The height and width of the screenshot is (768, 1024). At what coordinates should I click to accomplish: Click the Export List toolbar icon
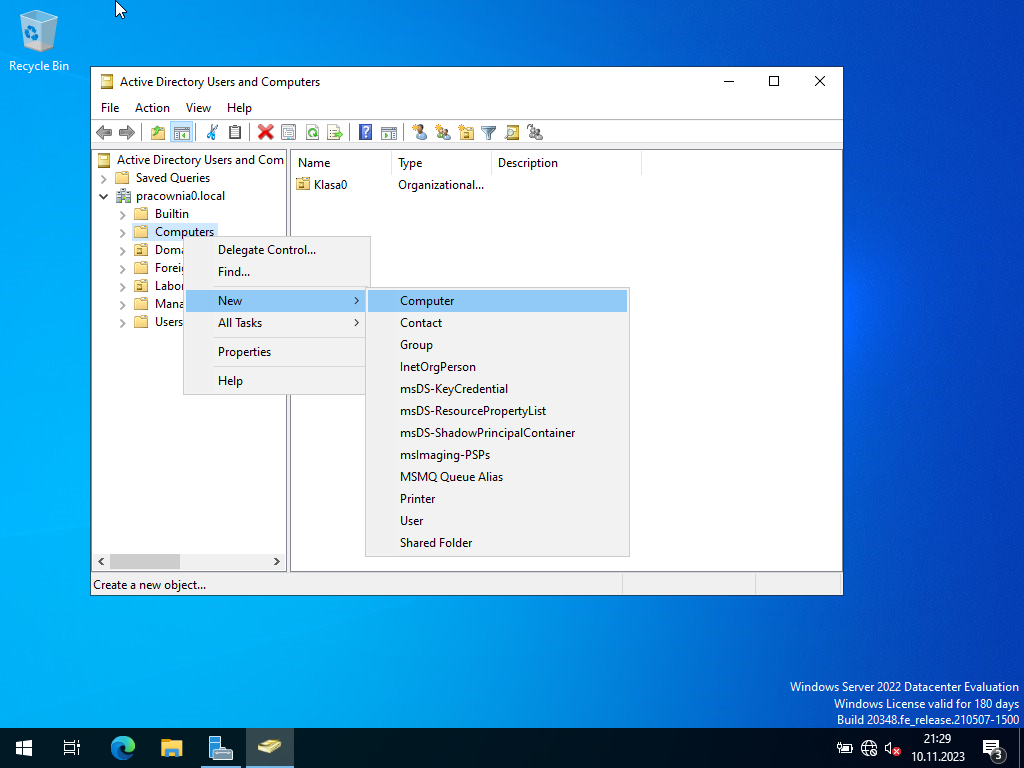[x=335, y=133]
